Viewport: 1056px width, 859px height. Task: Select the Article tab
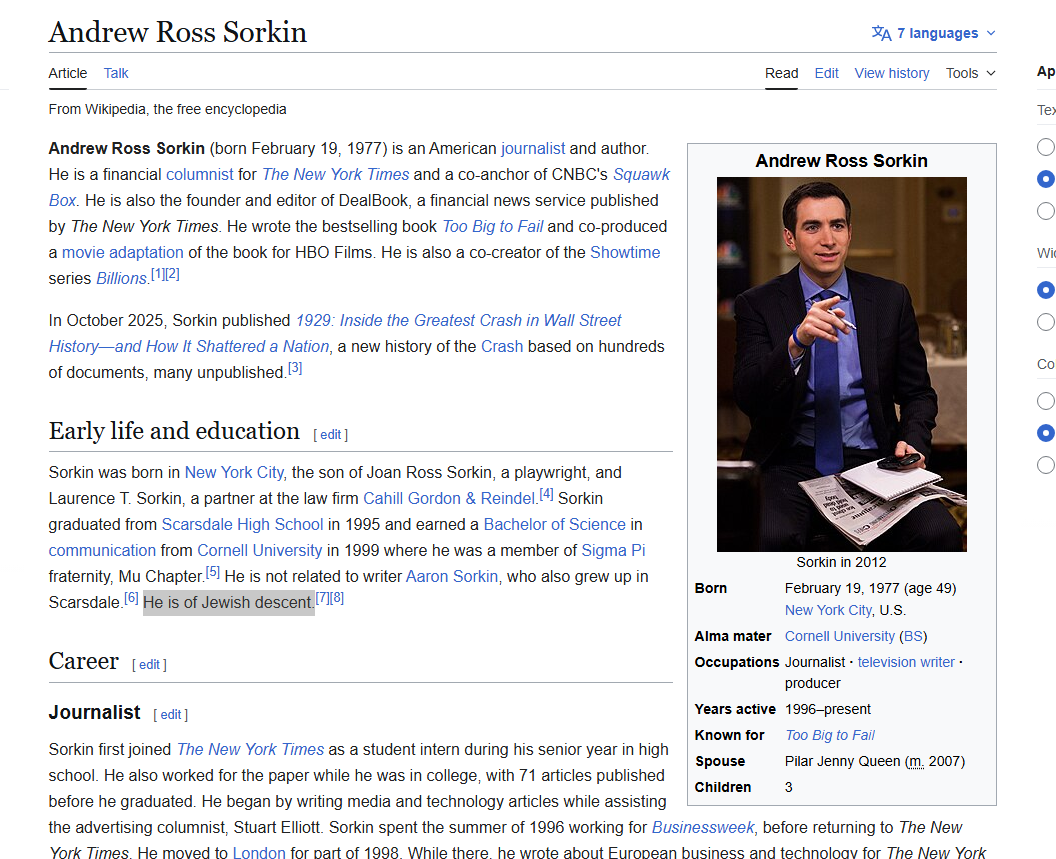pyautogui.click(x=67, y=73)
